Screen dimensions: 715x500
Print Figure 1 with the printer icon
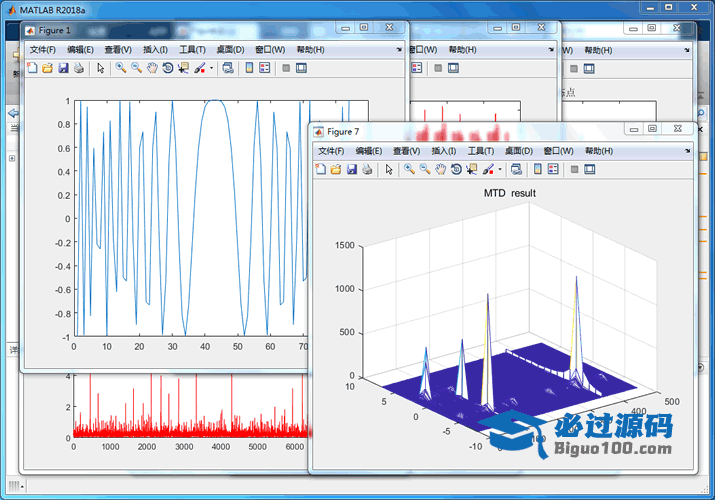[x=79, y=68]
